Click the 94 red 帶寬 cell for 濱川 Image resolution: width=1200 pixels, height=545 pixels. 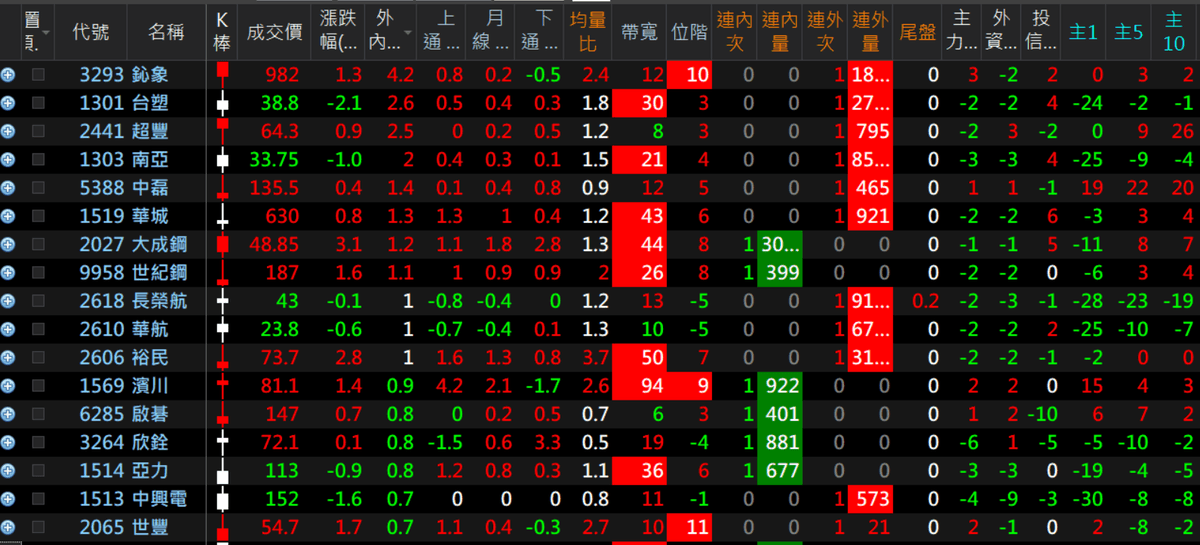639,385
